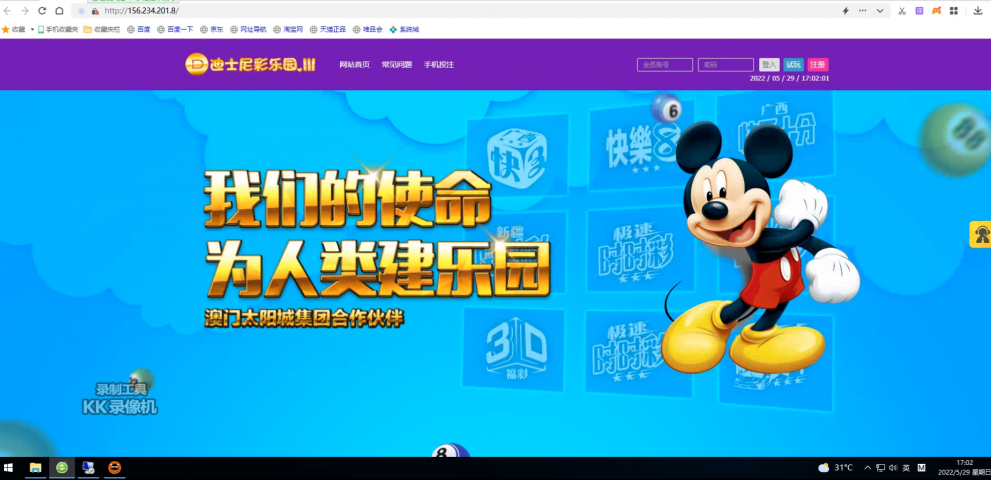Click the lightning speed-mode icon
This screenshot has height=480, width=991.
tap(846, 11)
